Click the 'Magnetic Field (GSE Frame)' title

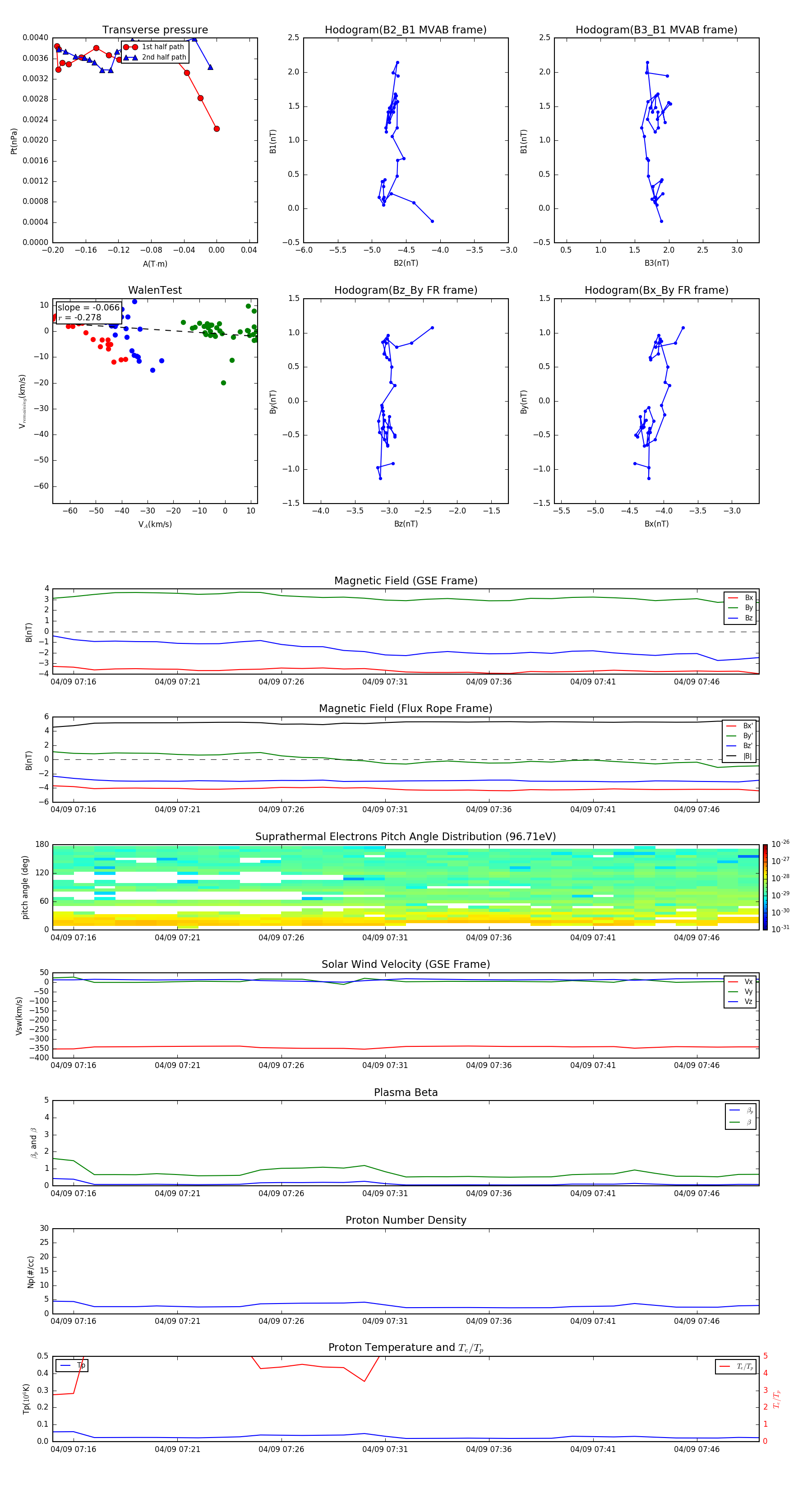tap(406, 581)
